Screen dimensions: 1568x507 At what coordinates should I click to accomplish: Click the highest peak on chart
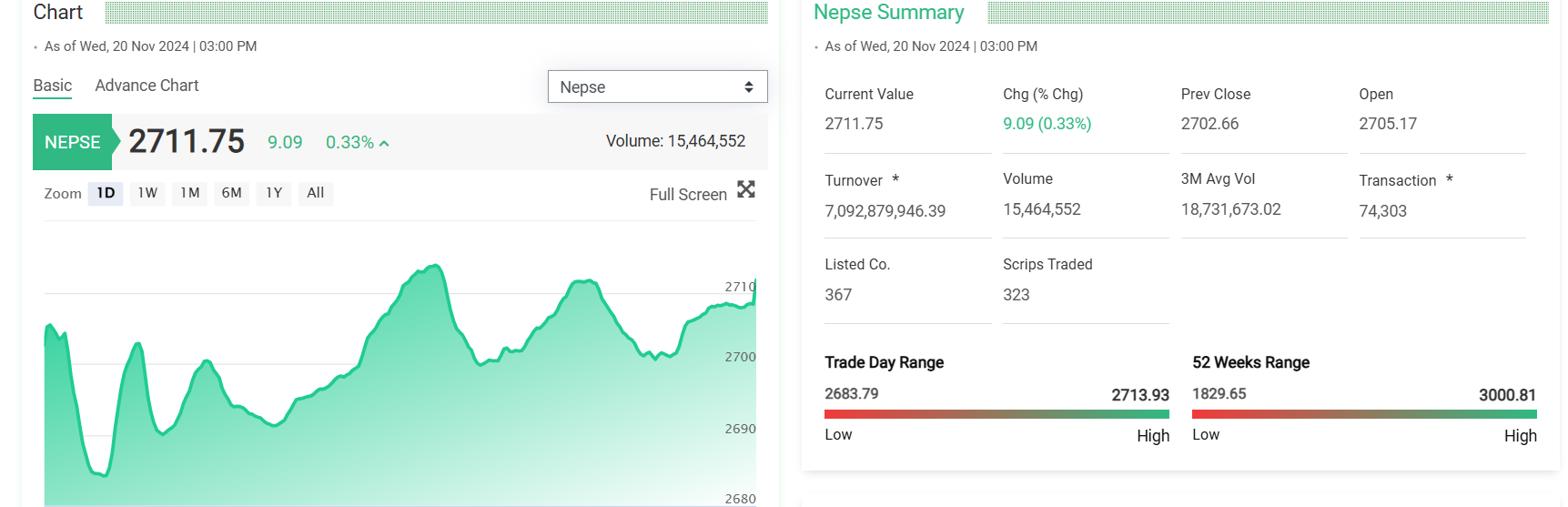coord(437,266)
